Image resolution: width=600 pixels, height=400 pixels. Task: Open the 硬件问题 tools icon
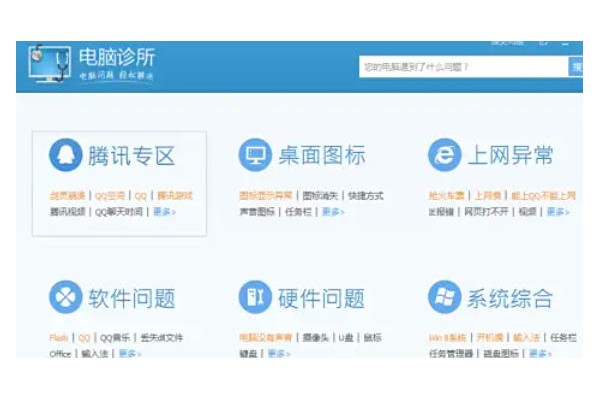[255, 297]
